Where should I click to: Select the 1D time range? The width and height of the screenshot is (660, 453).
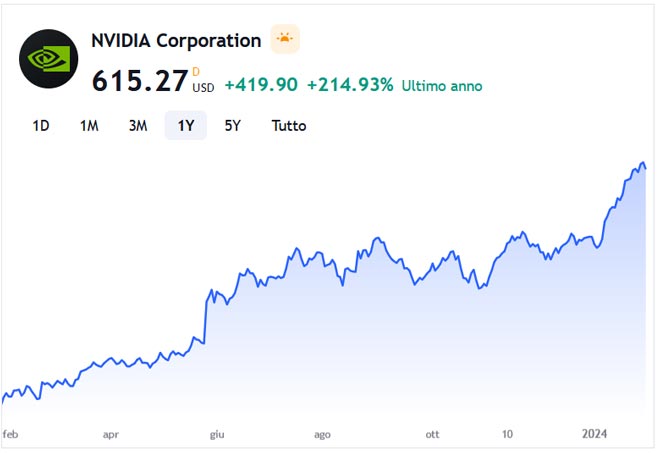pyautogui.click(x=41, y=126)
